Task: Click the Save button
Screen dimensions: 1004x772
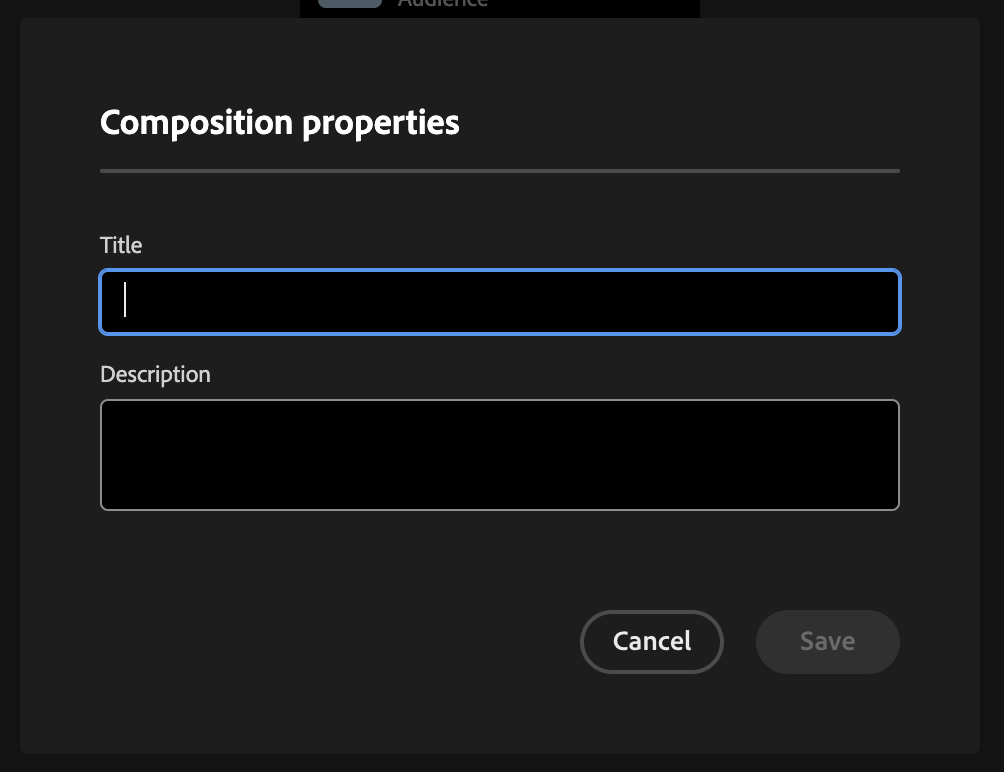Action: coord(827,641)
